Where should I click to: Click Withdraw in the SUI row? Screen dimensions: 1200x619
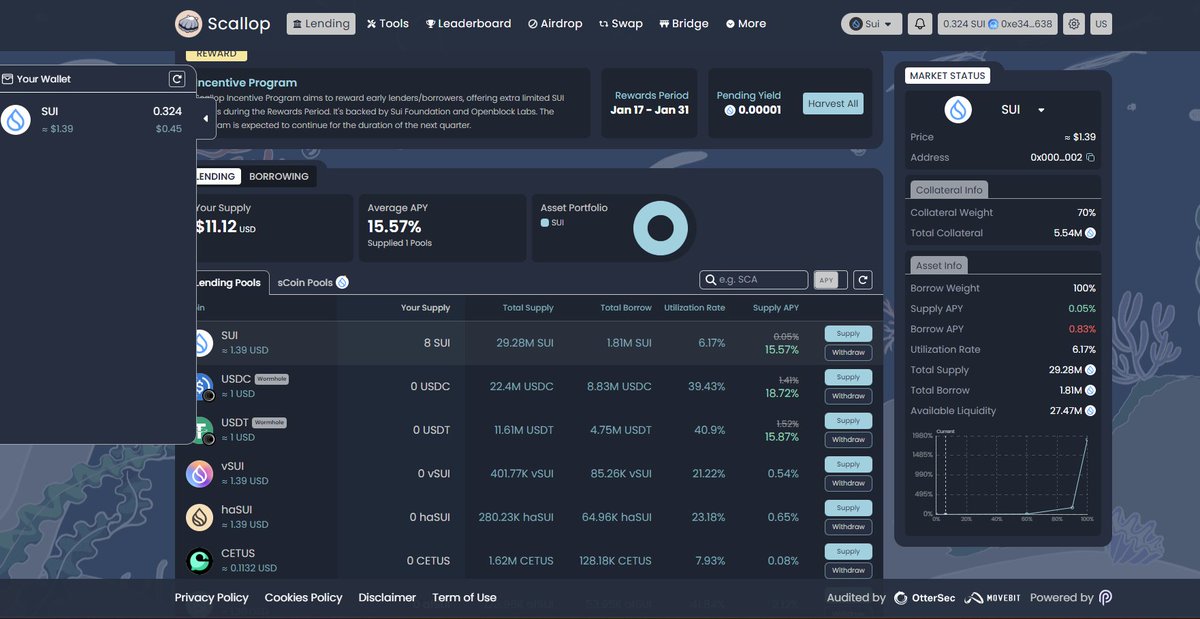coord(848,352)
